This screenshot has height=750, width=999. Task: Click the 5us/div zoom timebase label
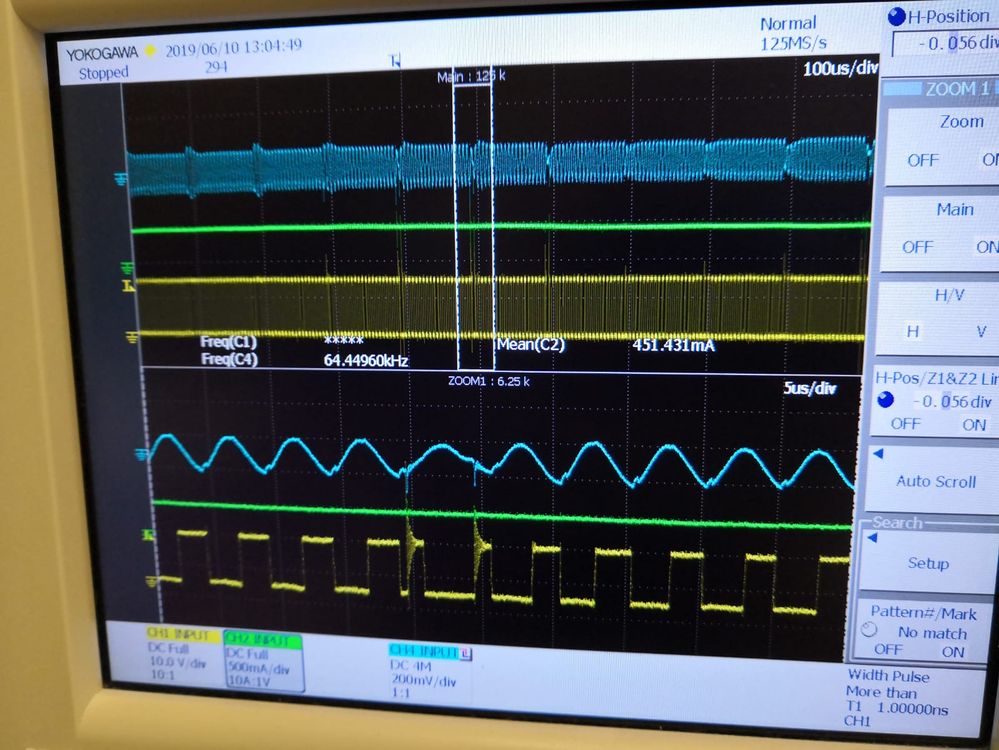pyautogui.click(x=809, y=388)
